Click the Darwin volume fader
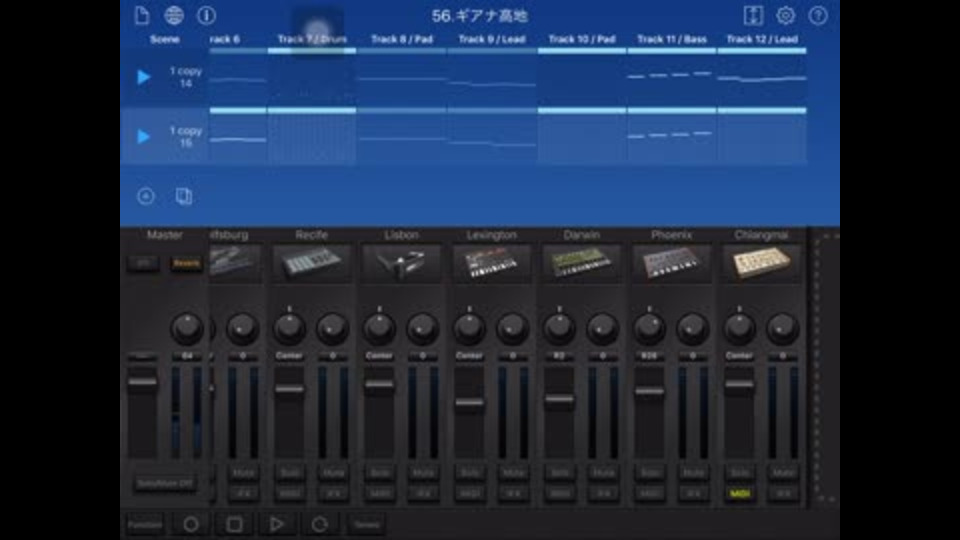This screenshot has height=540, width=960. point(559,399)
